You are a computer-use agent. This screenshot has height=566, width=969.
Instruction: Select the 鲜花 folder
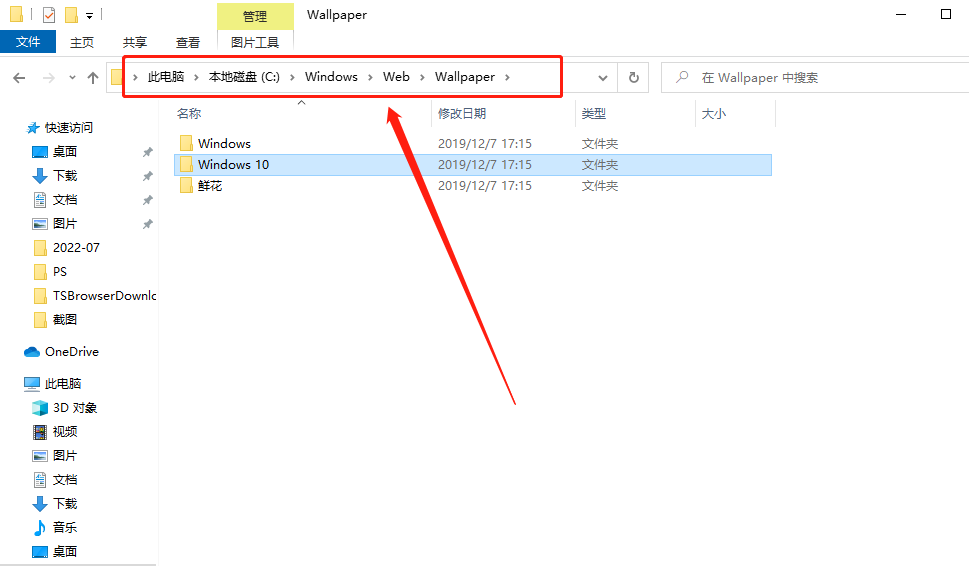coord(209,186)
